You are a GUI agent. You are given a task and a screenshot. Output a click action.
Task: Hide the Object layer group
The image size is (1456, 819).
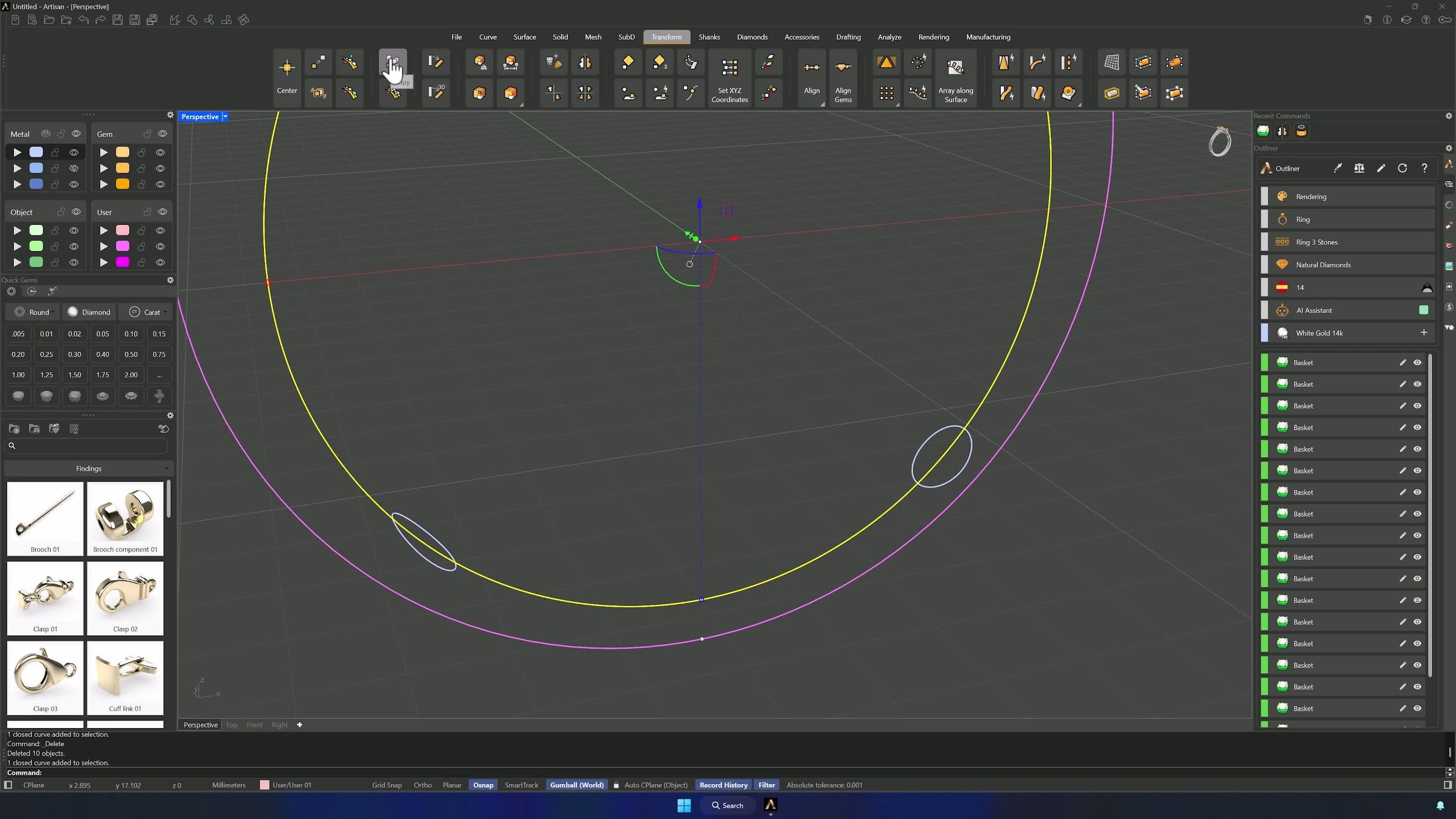76,211
